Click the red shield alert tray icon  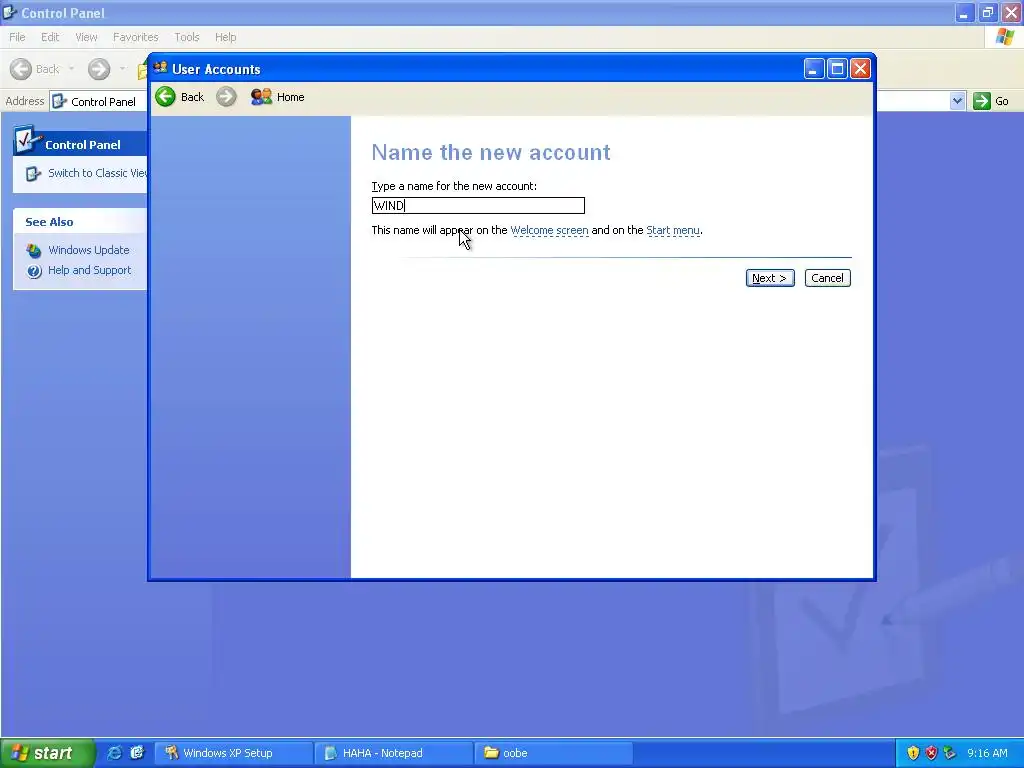[931, 753]
